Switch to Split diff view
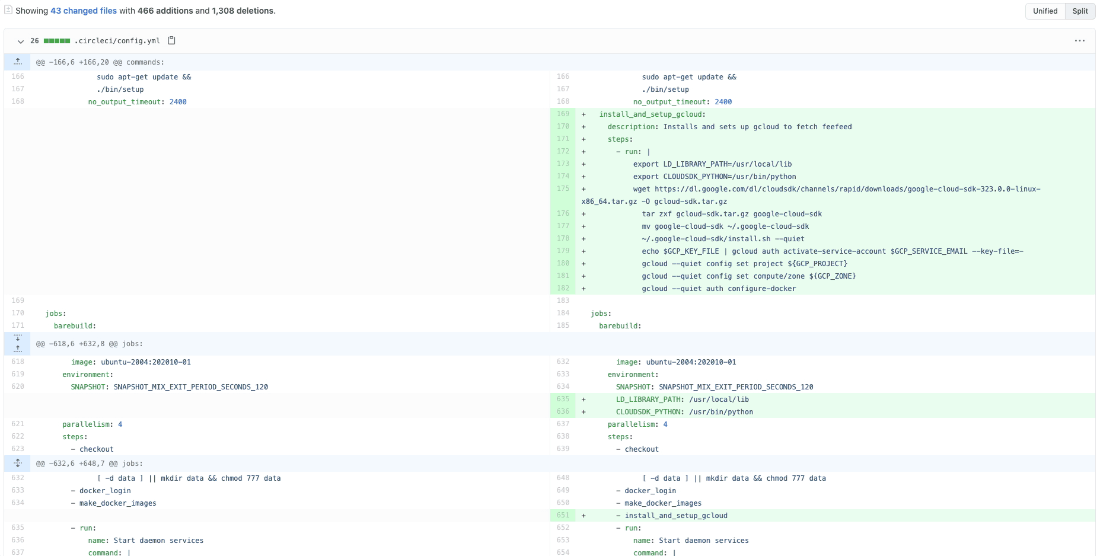1100x556 pixels. tap(1080, 11)
